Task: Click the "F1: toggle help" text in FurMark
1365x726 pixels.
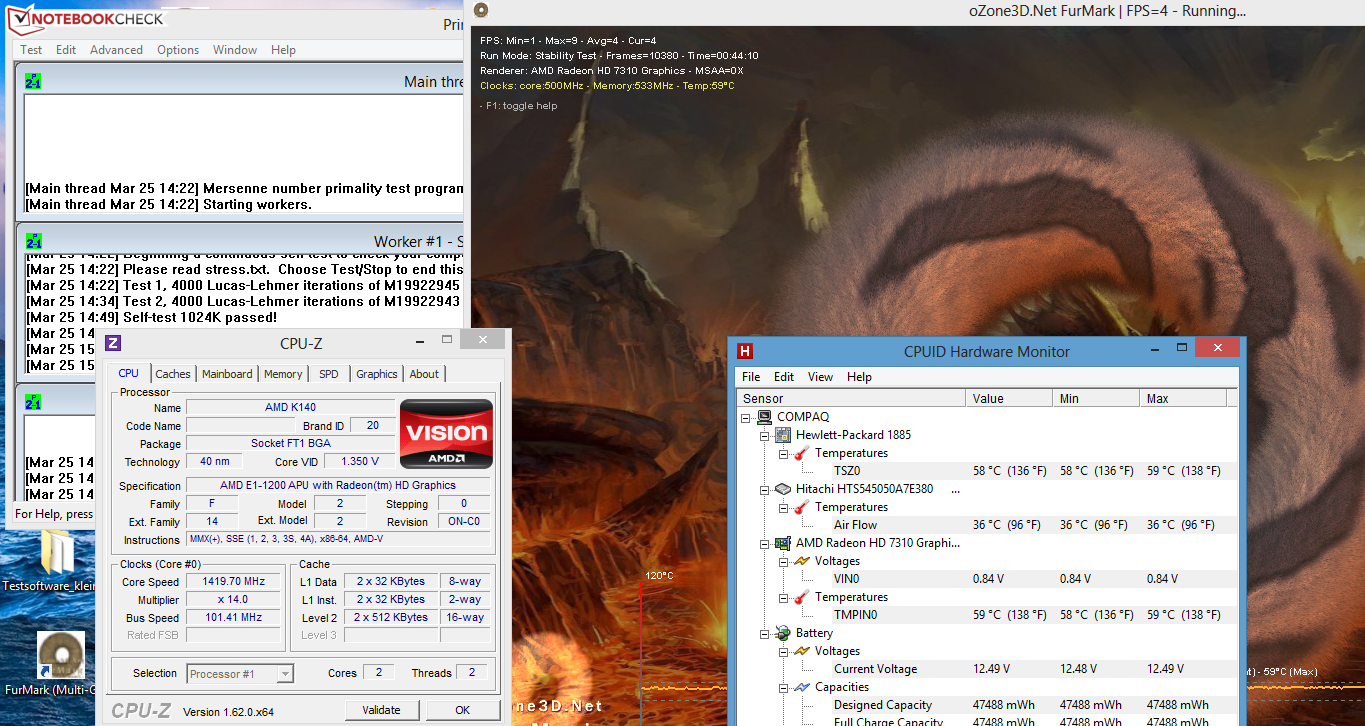Action: 519,106
